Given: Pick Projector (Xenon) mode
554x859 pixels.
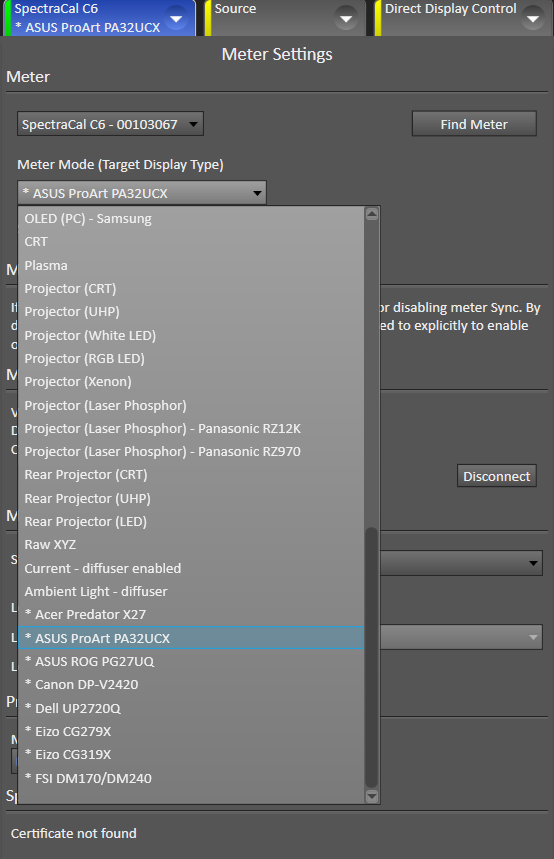Looking at the screenshot, I should tap(191, 381).
